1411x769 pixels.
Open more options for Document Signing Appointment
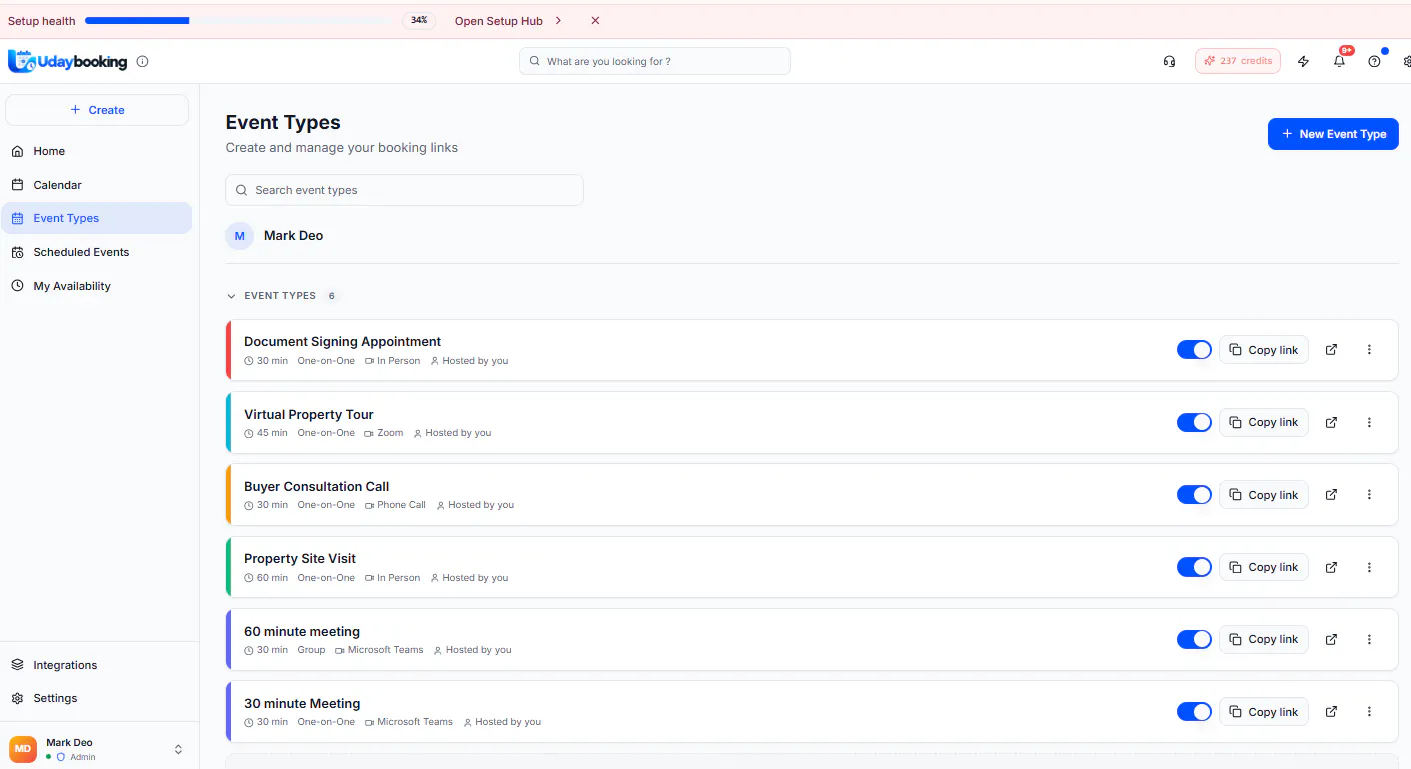(1369, 350)
